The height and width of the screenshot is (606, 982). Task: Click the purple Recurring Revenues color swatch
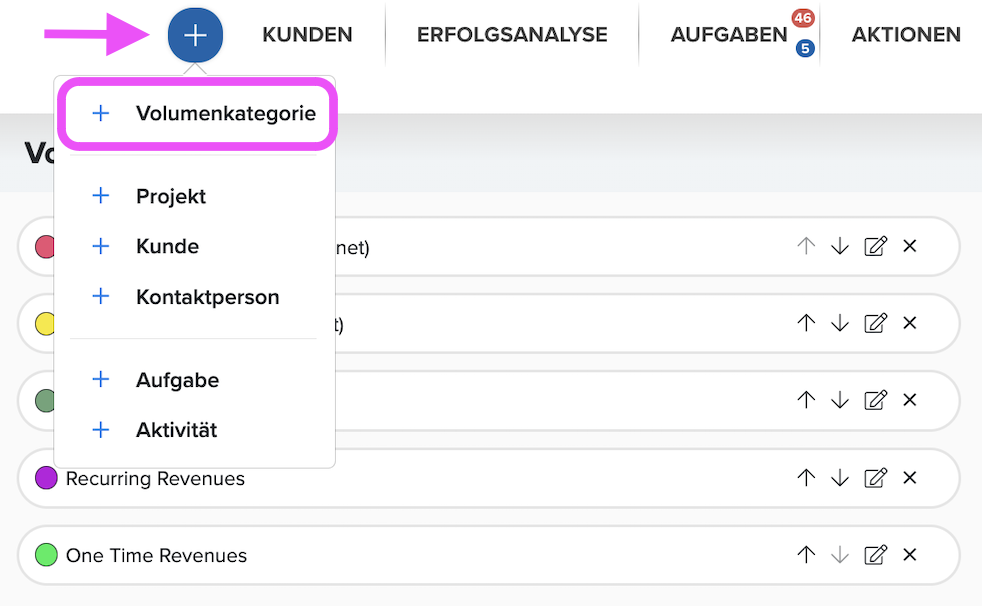click(x=46, y=478)
